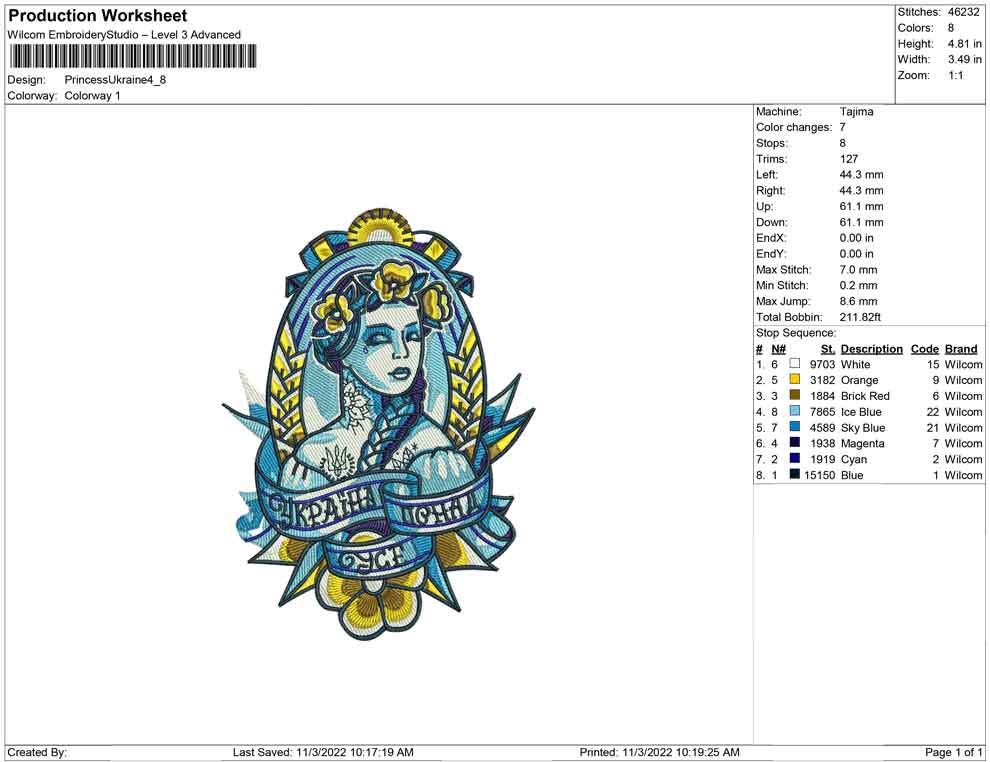Click the Brick Red thread swatch
The image size is (990, 762).
pos(795,396)
